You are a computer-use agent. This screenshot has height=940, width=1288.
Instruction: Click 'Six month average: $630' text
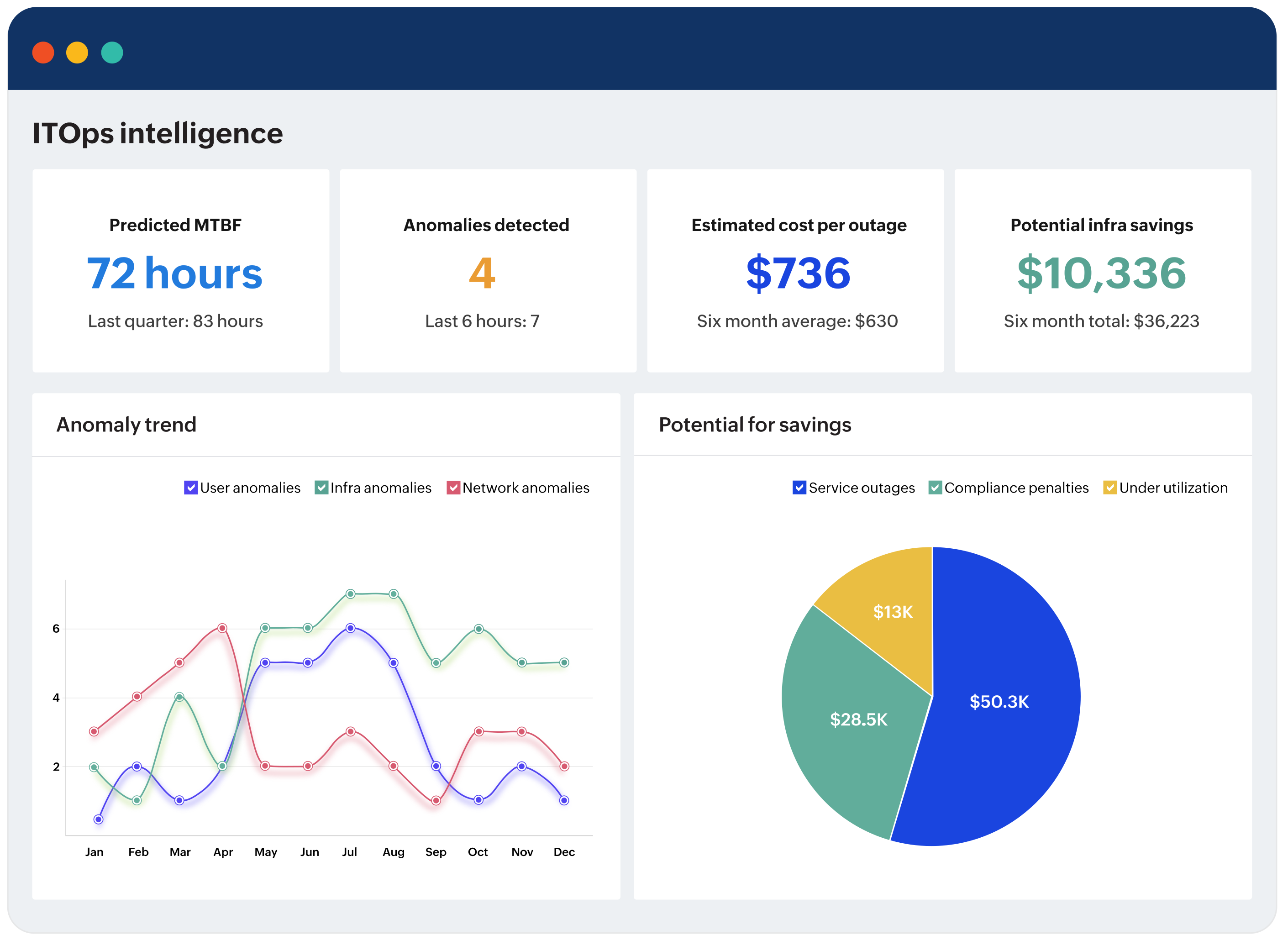[x=798, y=321]
